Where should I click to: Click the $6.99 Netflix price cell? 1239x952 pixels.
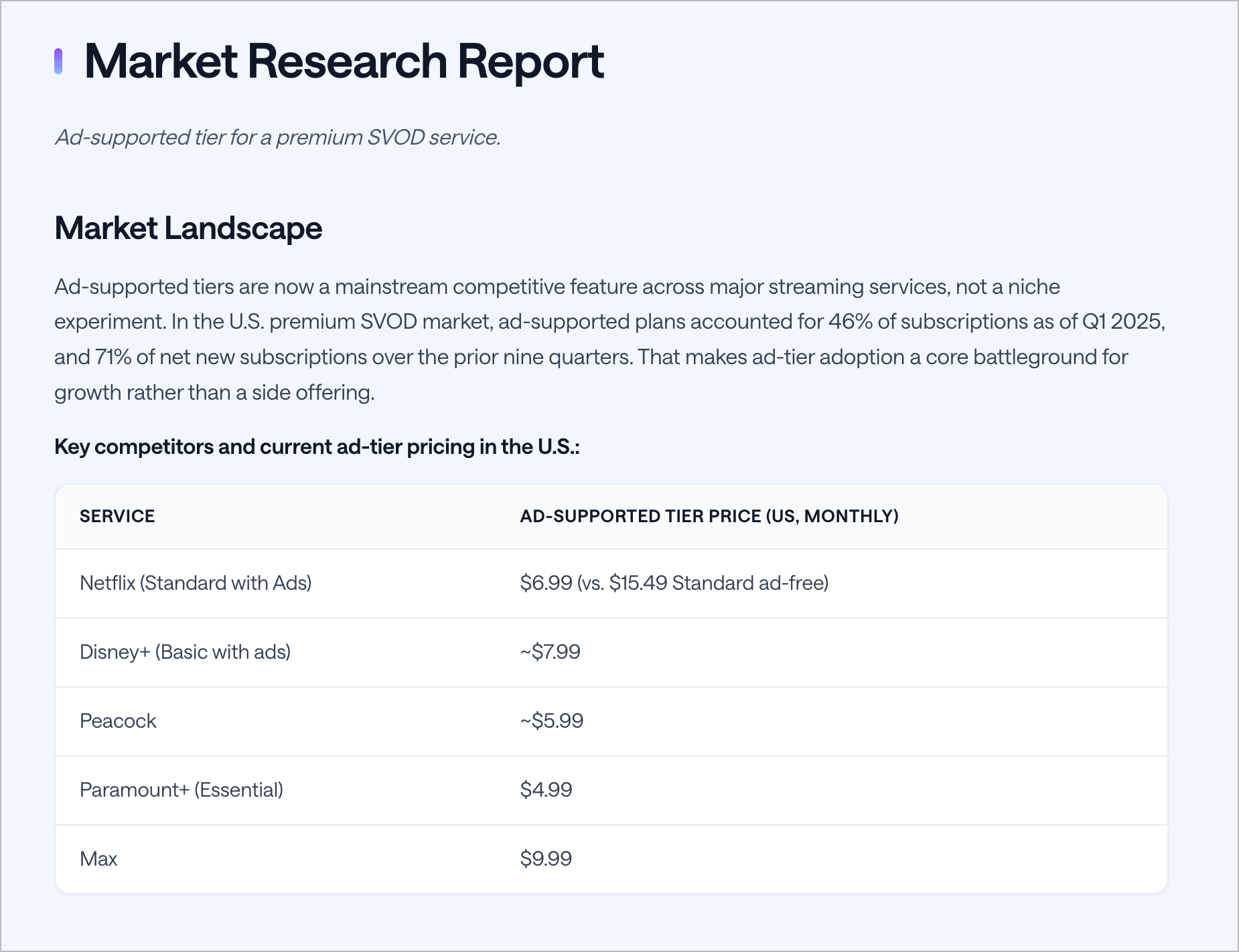[x=674, y=583]
